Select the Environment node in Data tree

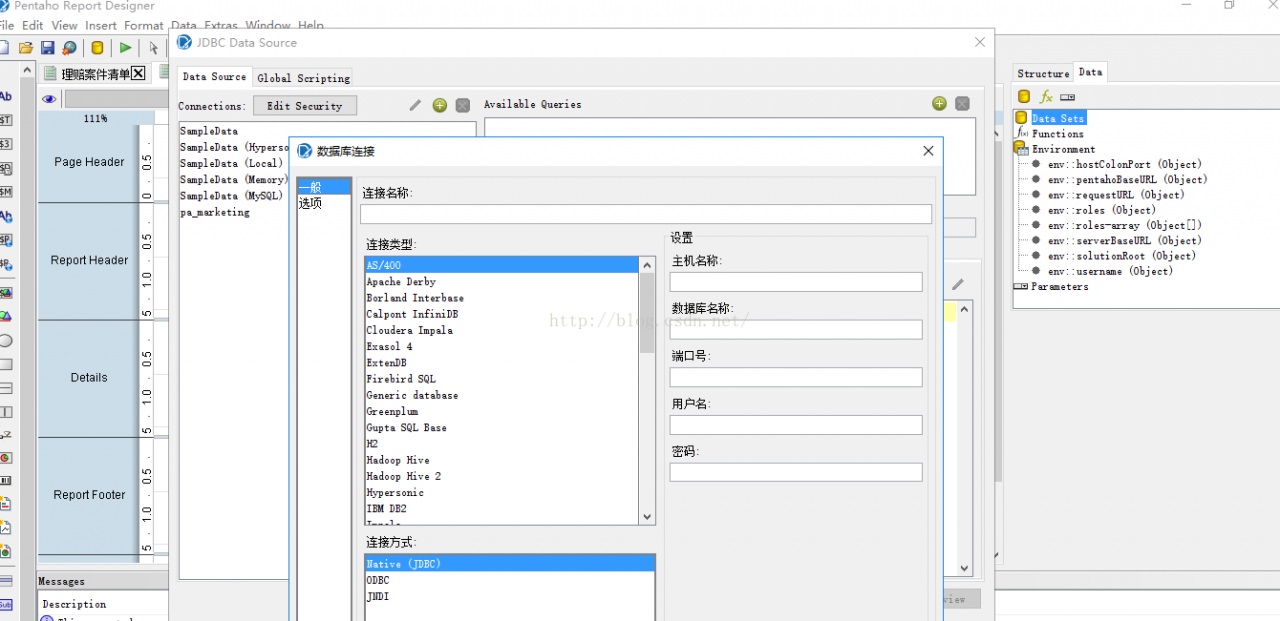(x=1063, y=149)
